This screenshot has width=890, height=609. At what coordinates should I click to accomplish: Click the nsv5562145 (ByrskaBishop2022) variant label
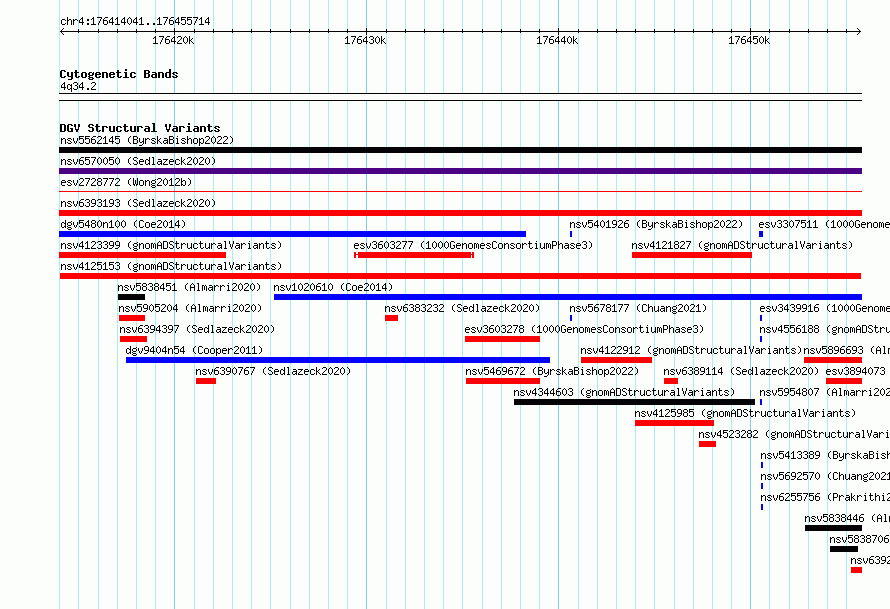click(147, 140)
